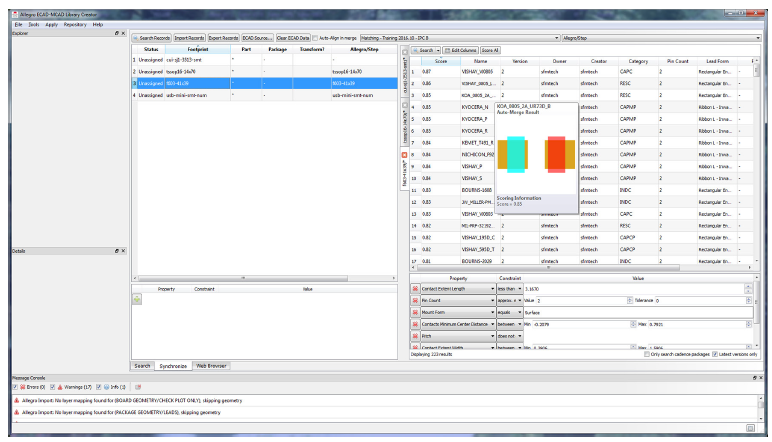Toggle the Errors filter checkbox

click(x=15, y=385)
